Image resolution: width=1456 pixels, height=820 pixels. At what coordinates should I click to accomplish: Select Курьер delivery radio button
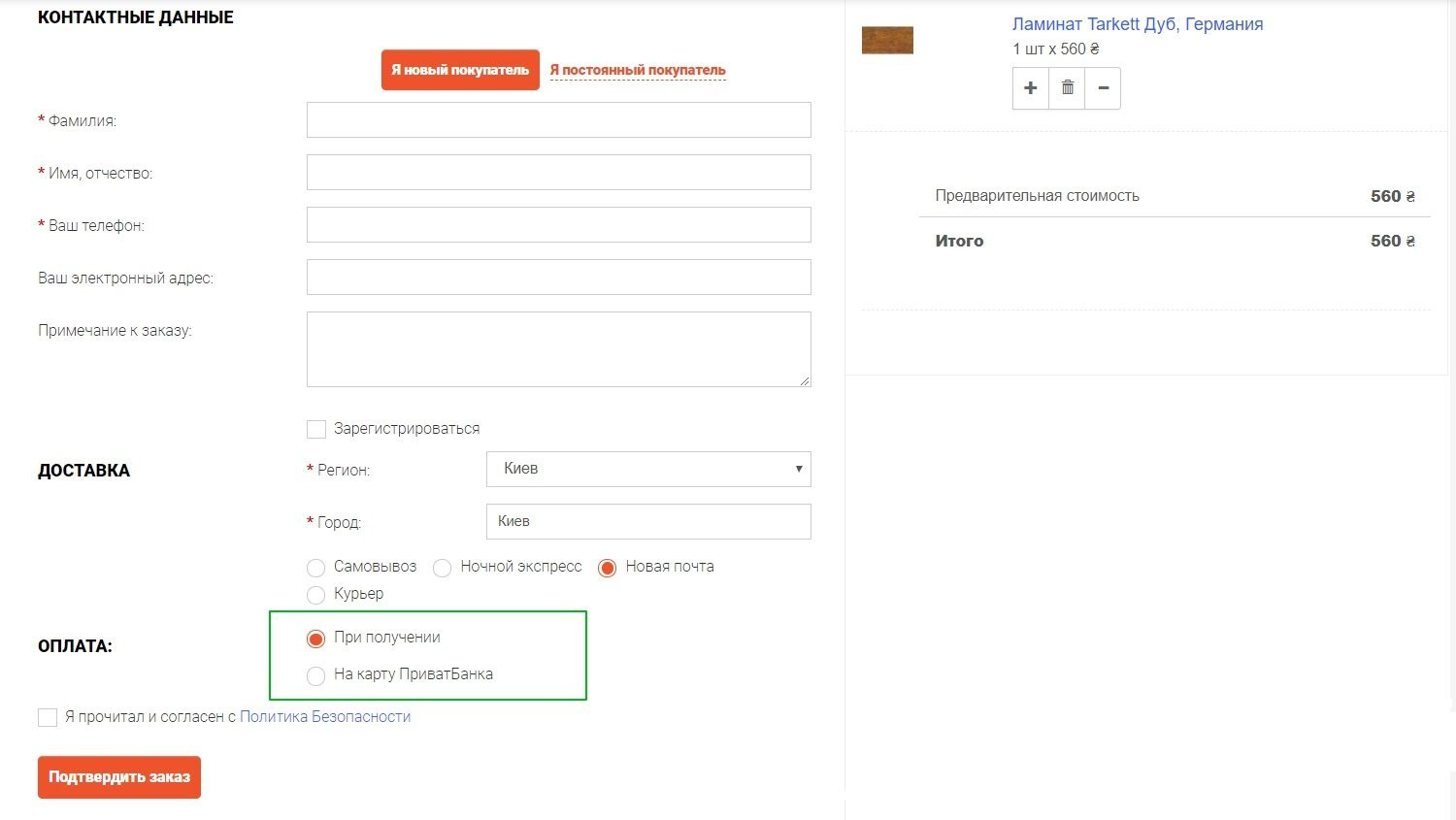(x=316, y=595)
